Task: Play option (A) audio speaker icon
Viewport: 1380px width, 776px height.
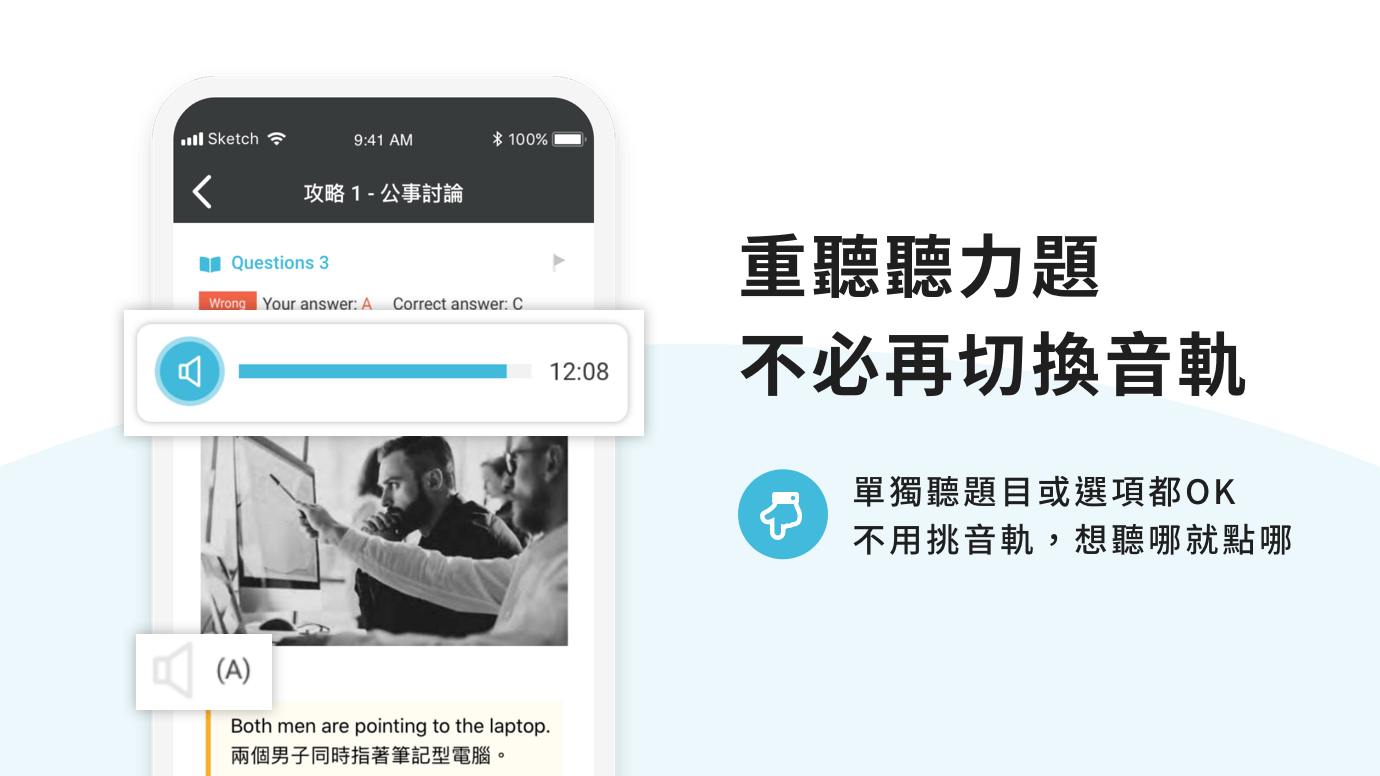Action: (x=173, y=670)
